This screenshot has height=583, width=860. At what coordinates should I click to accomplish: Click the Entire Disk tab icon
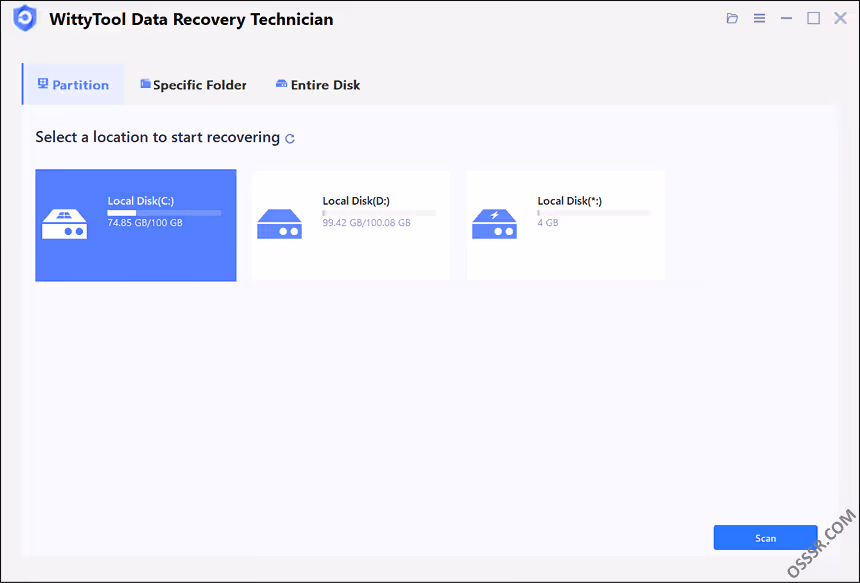(281, 83)
